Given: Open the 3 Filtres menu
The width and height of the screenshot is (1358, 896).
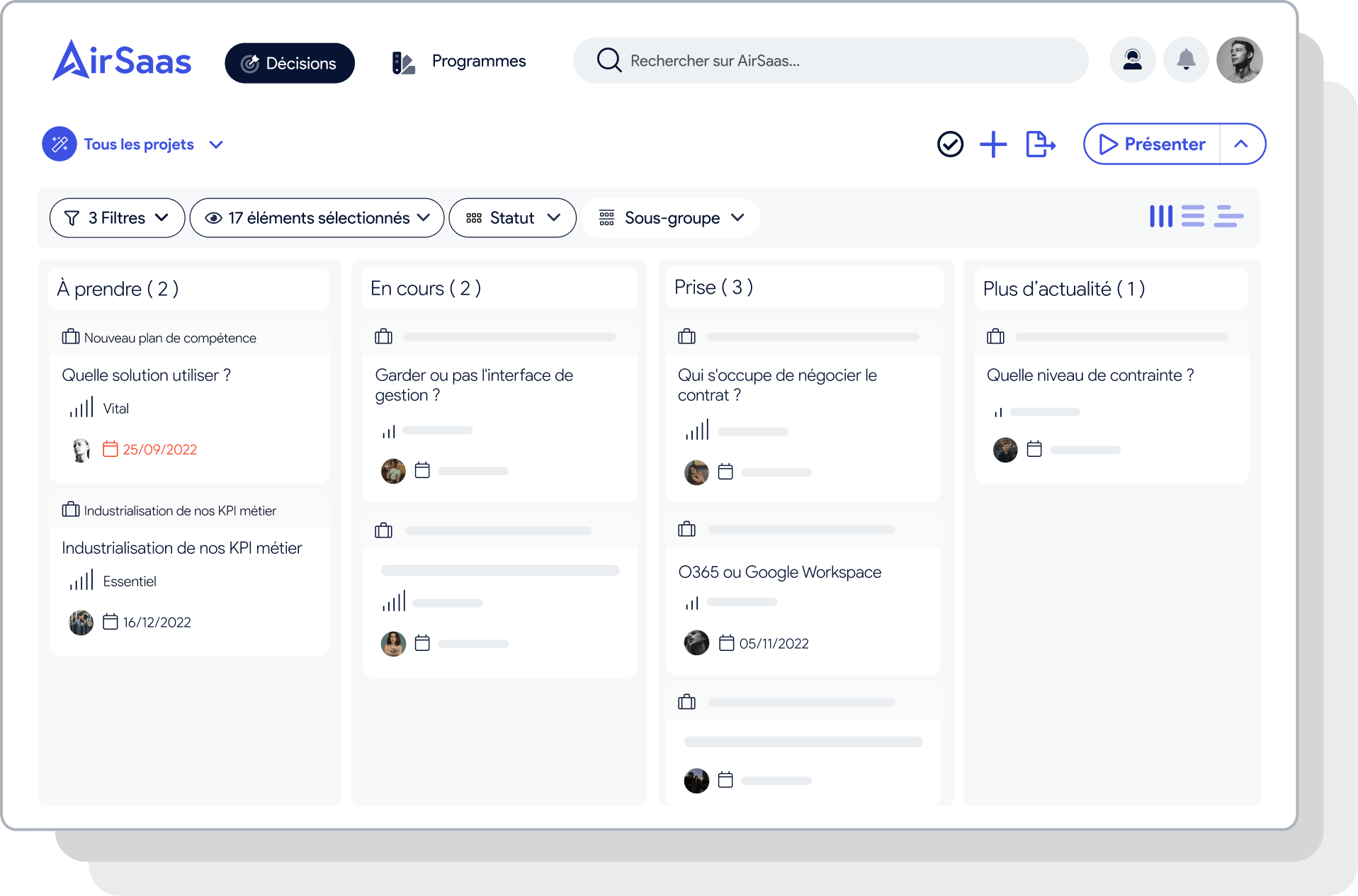Looking at the screenshot, I should click(x=117, y=217).
